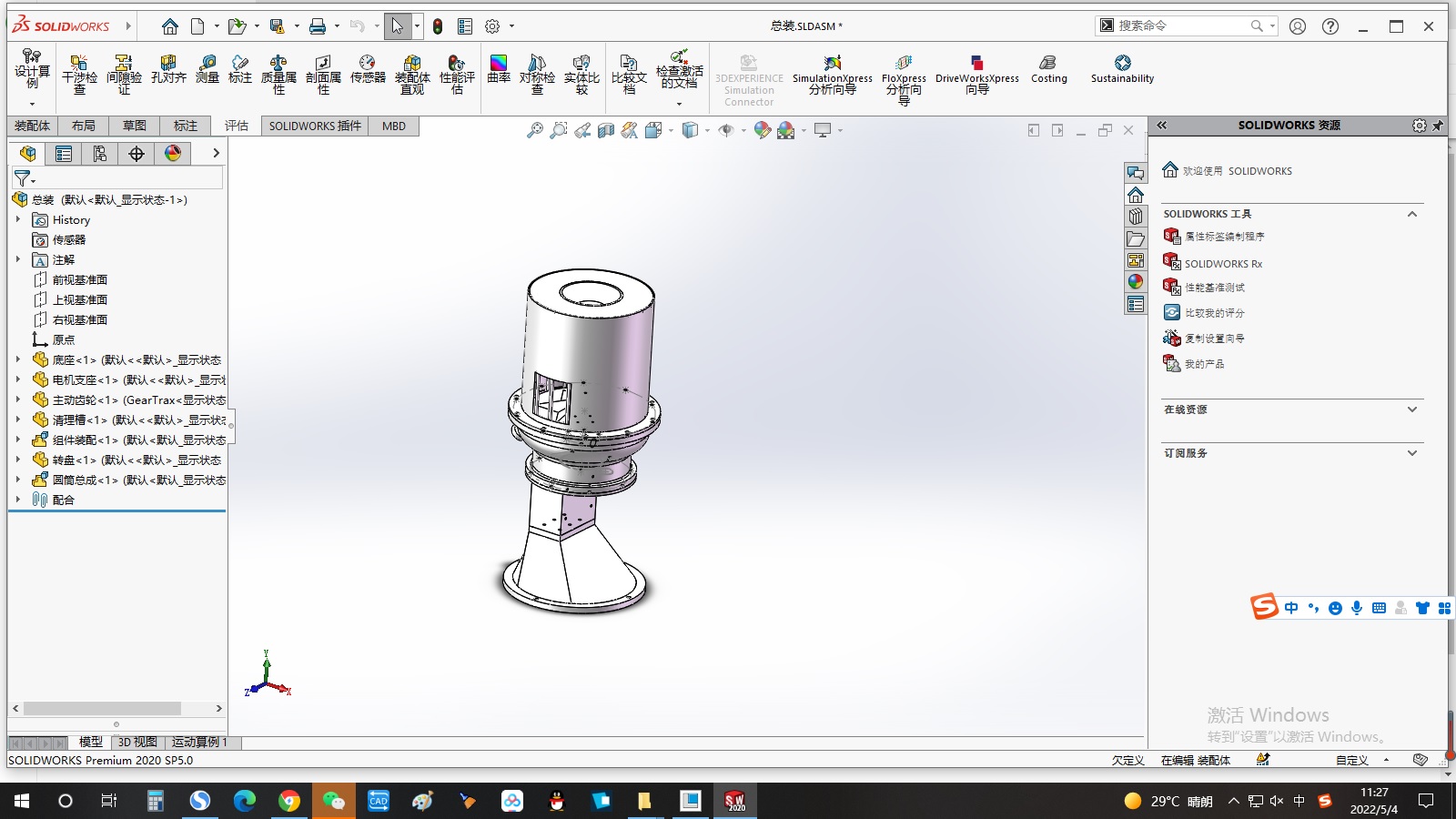
Task: Open the 剖面视图 (section view) tool
Action: tap(605, 130)
